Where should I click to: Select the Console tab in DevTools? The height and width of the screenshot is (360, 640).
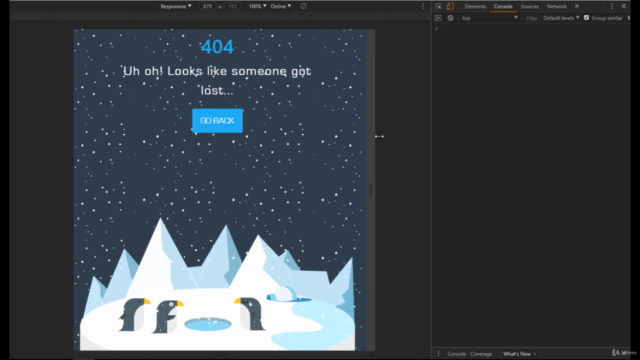click(x=503, y=7)
